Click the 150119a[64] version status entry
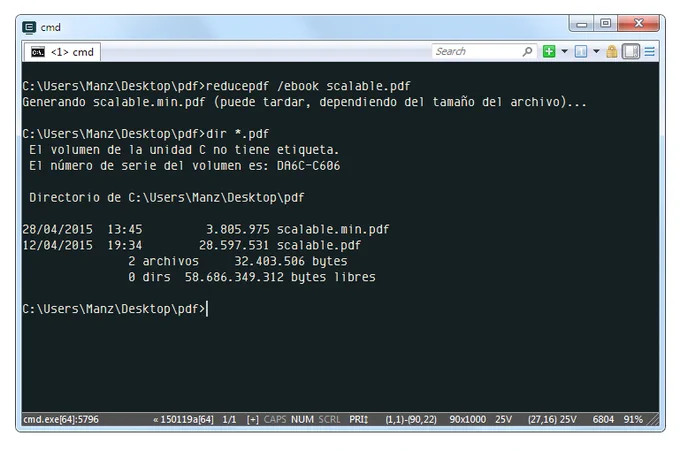 (183, 419)
